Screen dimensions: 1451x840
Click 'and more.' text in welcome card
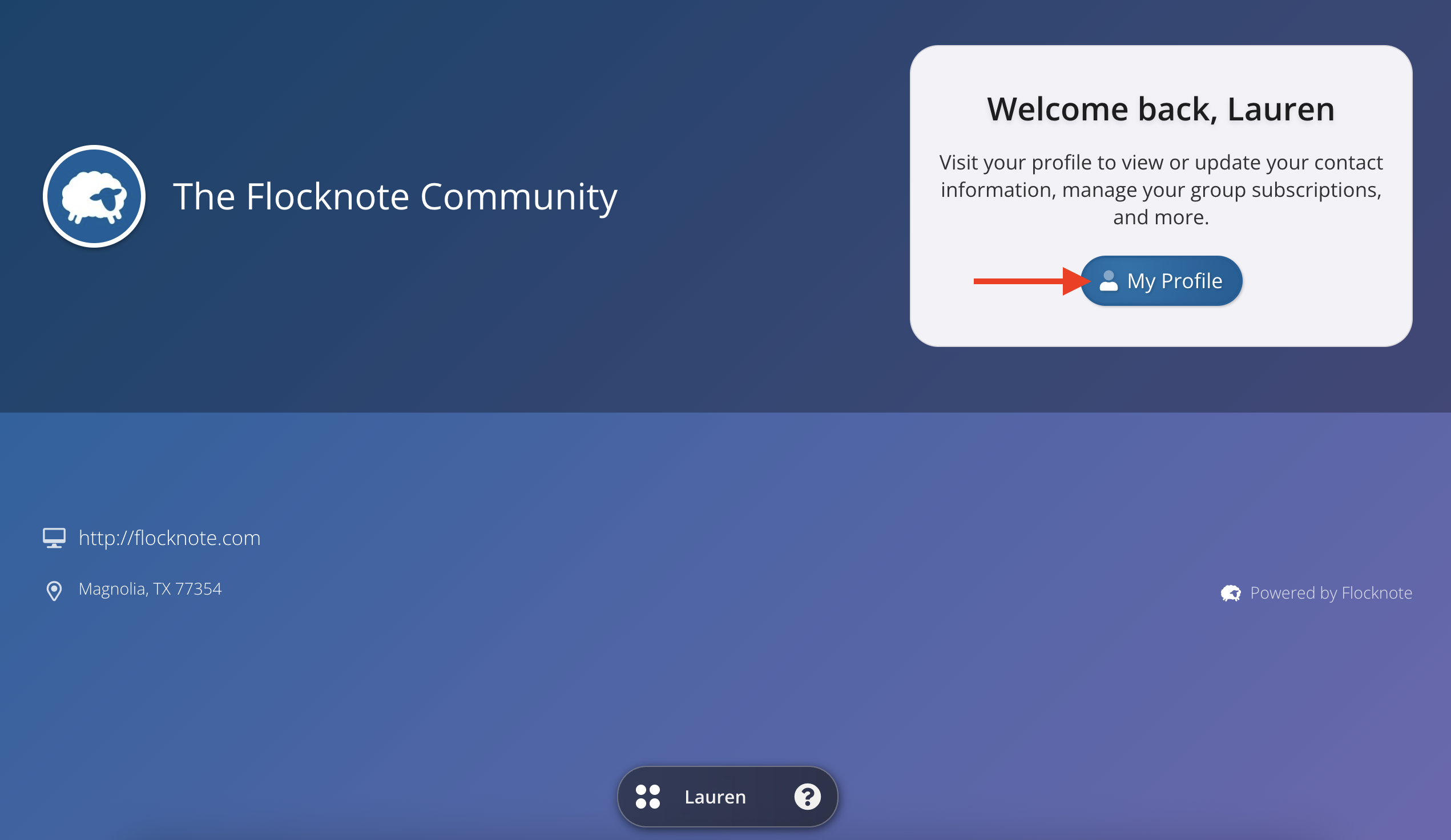tap(1161, 217)
